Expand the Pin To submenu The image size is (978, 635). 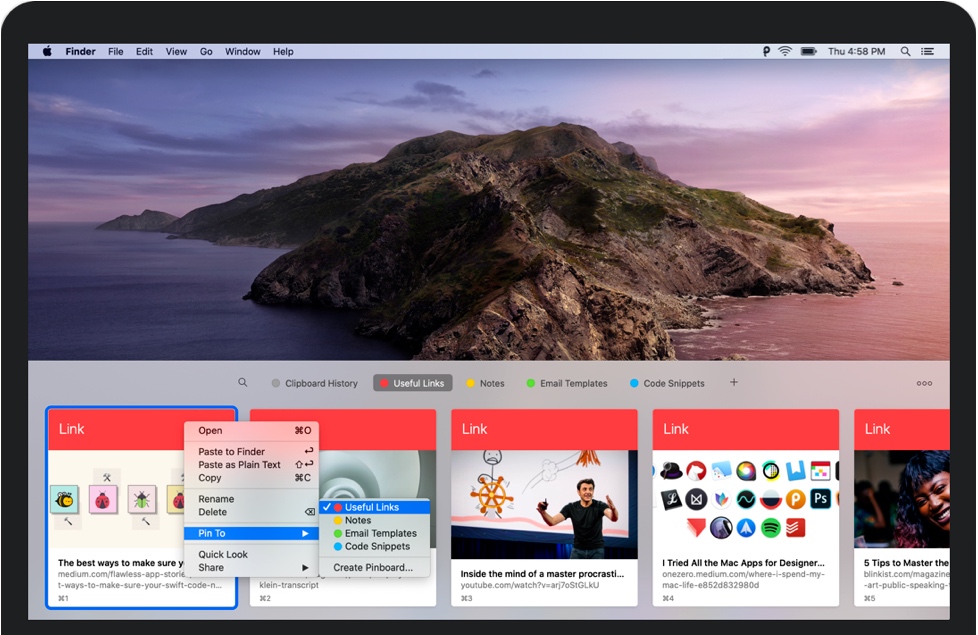tap(252, 533)
